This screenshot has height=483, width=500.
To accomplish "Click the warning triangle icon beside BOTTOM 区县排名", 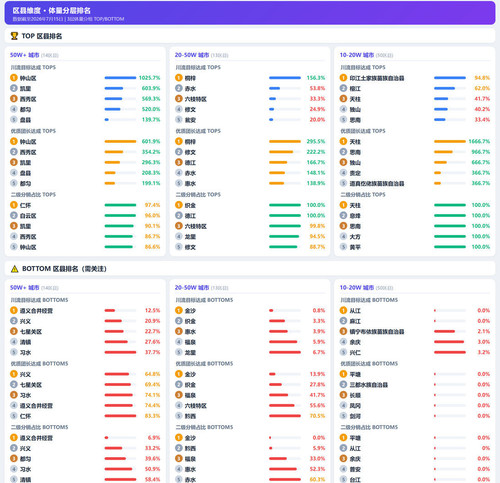I will [x=14, y=269].
